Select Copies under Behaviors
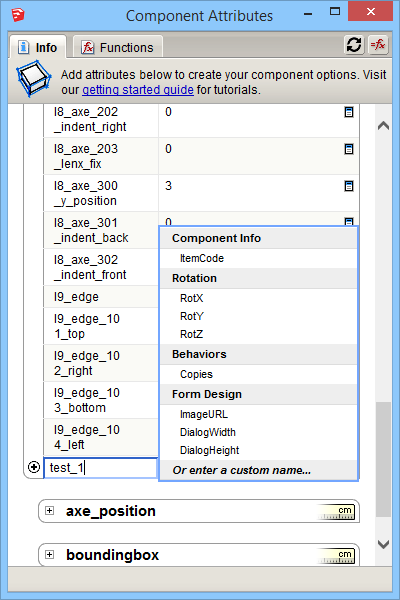Image resolution: width=400 pixels, height=600 pixels. tap(196, 374)
